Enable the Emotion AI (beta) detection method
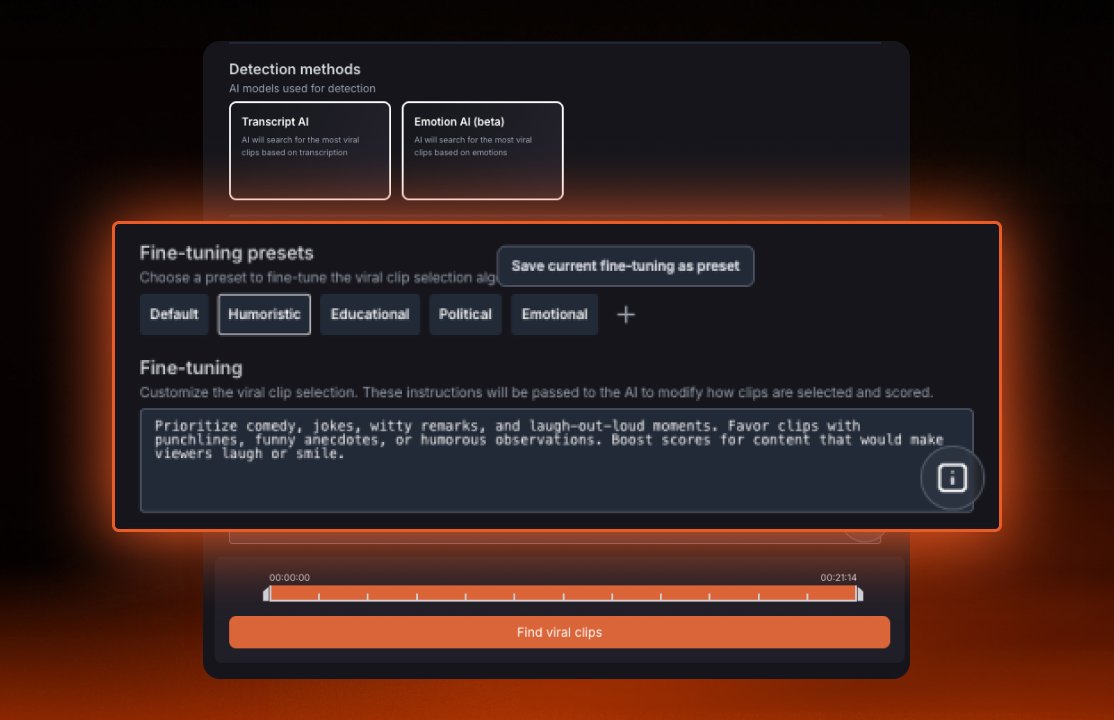This screenshot has width=1114, height=720. (483, 150)
